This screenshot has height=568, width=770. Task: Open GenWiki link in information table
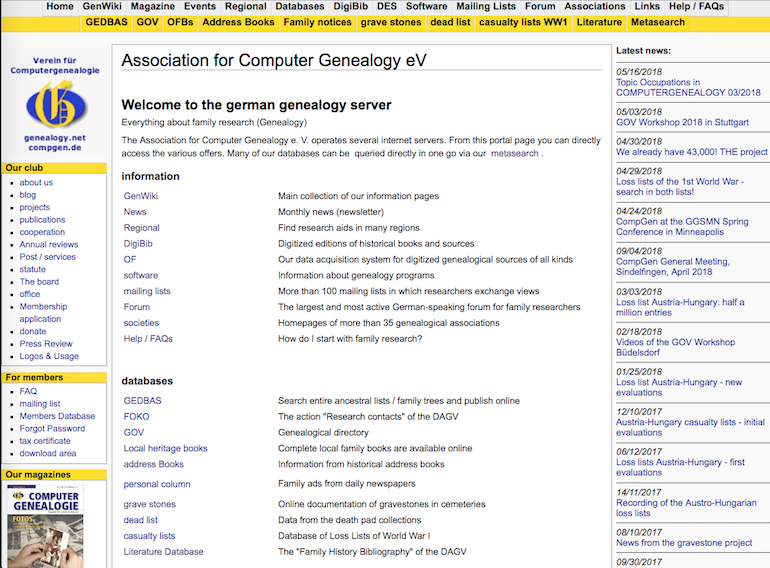tap(141, 196)
